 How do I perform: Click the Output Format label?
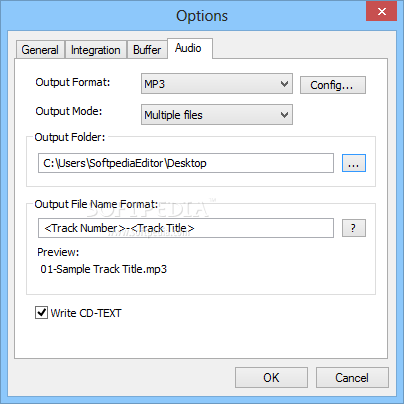click(73, 82)
